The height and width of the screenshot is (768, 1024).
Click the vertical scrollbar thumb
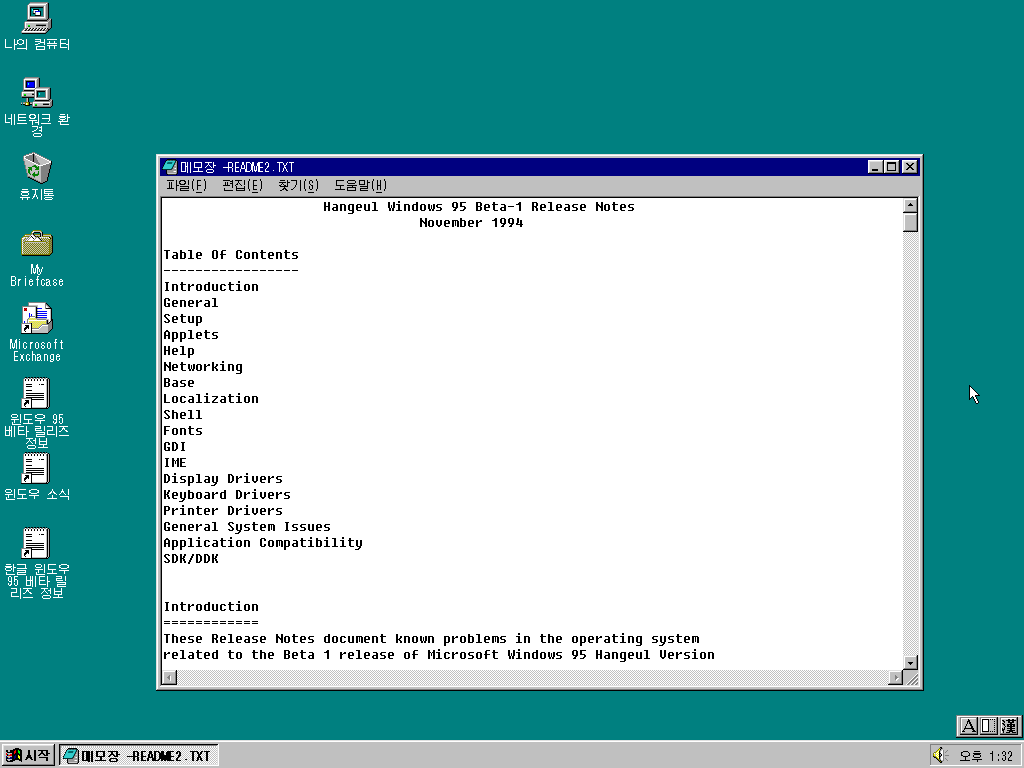(910, 223)
